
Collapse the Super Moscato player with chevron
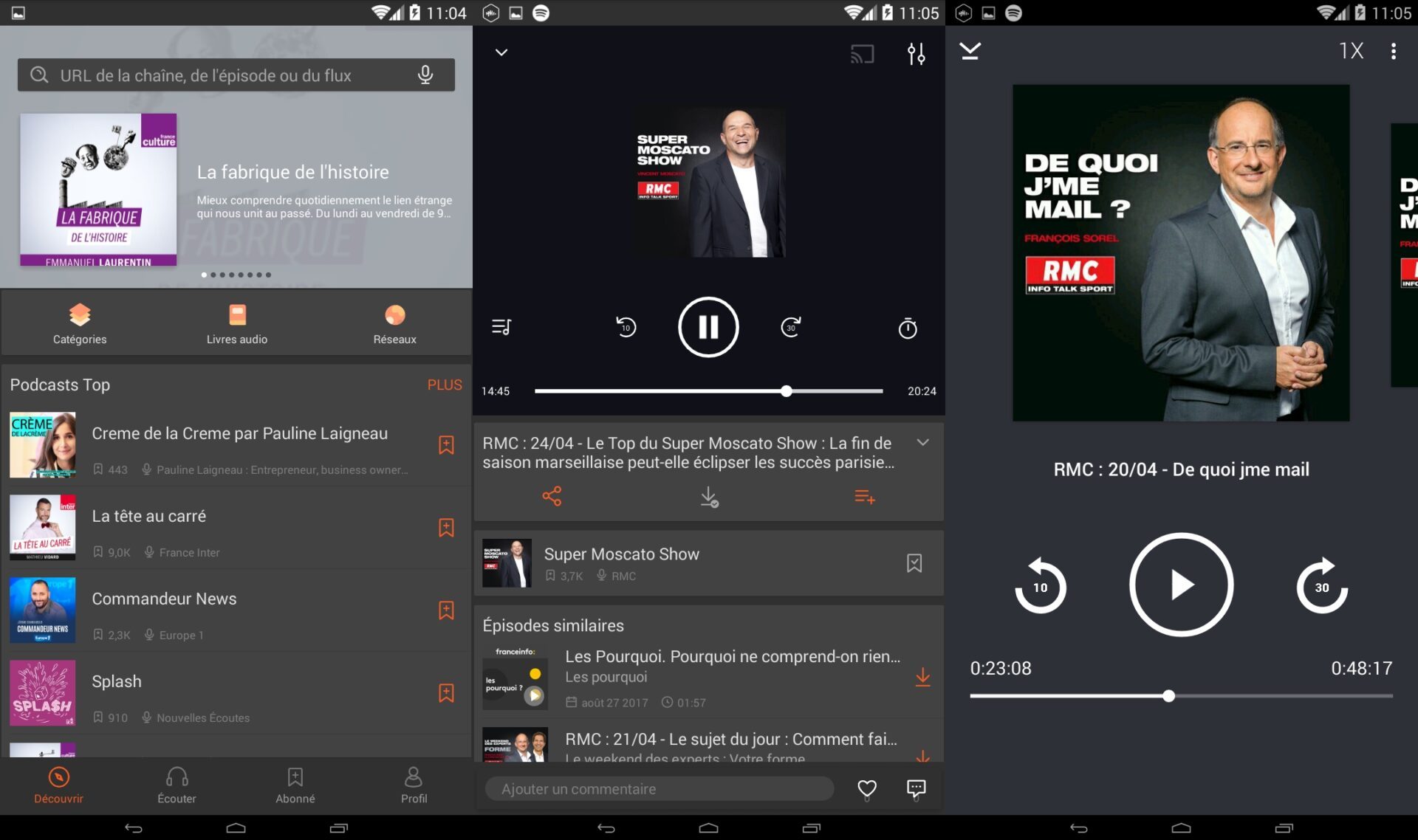(x=501, y=52)
